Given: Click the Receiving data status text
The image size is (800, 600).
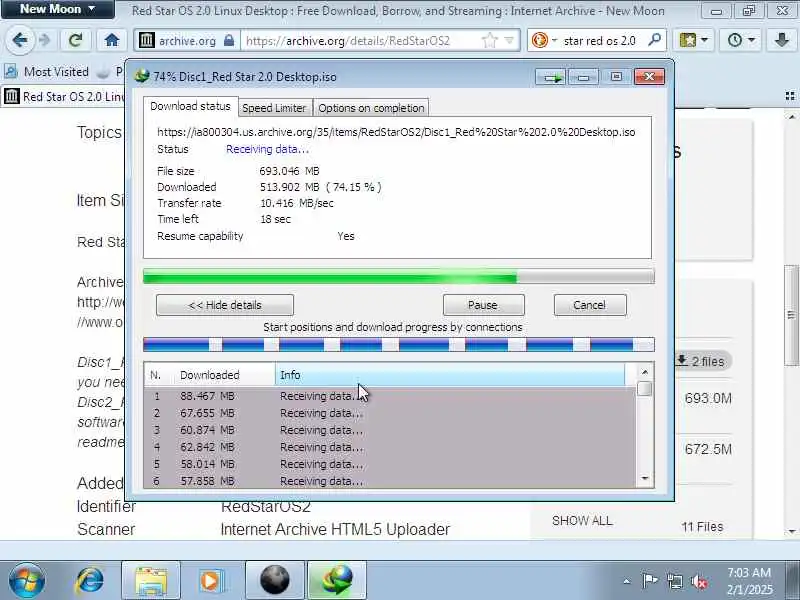Looking at the screenshot, I should tap(267, 149).
